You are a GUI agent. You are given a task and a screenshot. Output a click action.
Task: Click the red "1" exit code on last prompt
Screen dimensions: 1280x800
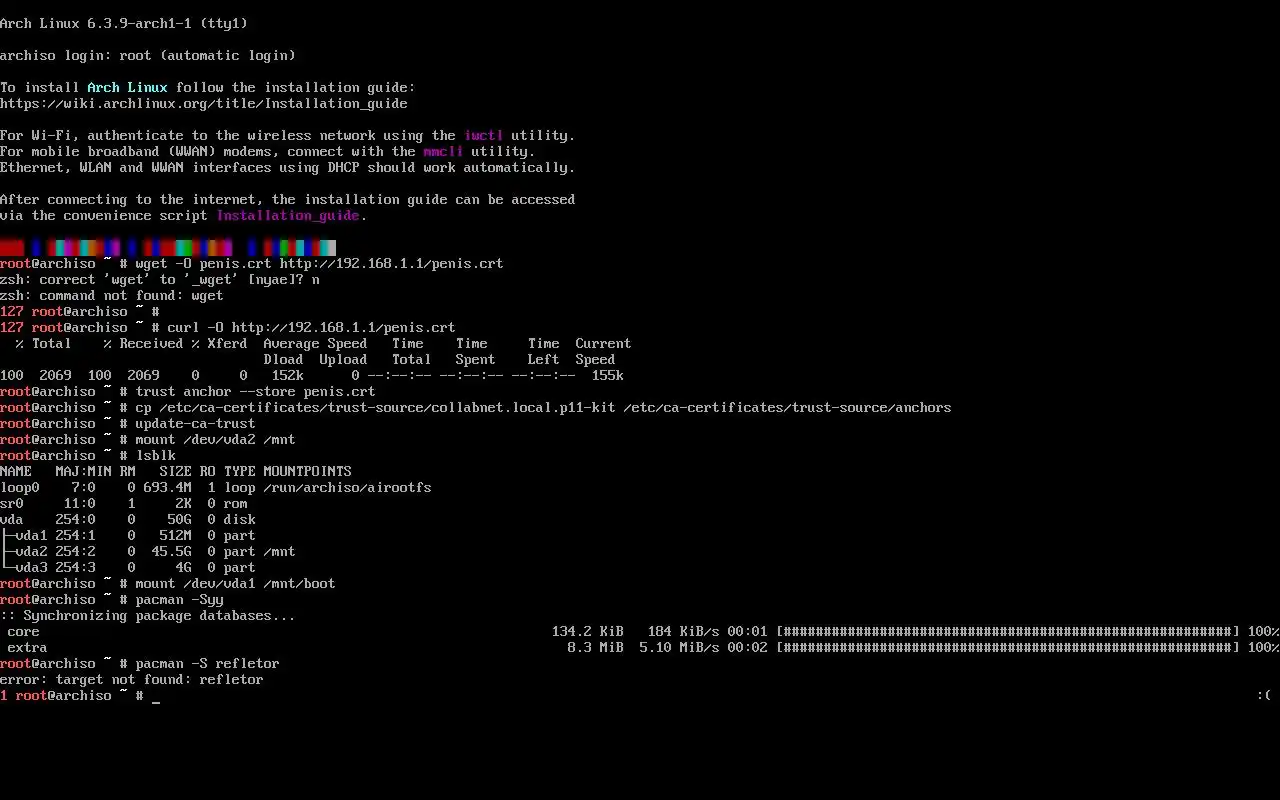click(4, 695)
